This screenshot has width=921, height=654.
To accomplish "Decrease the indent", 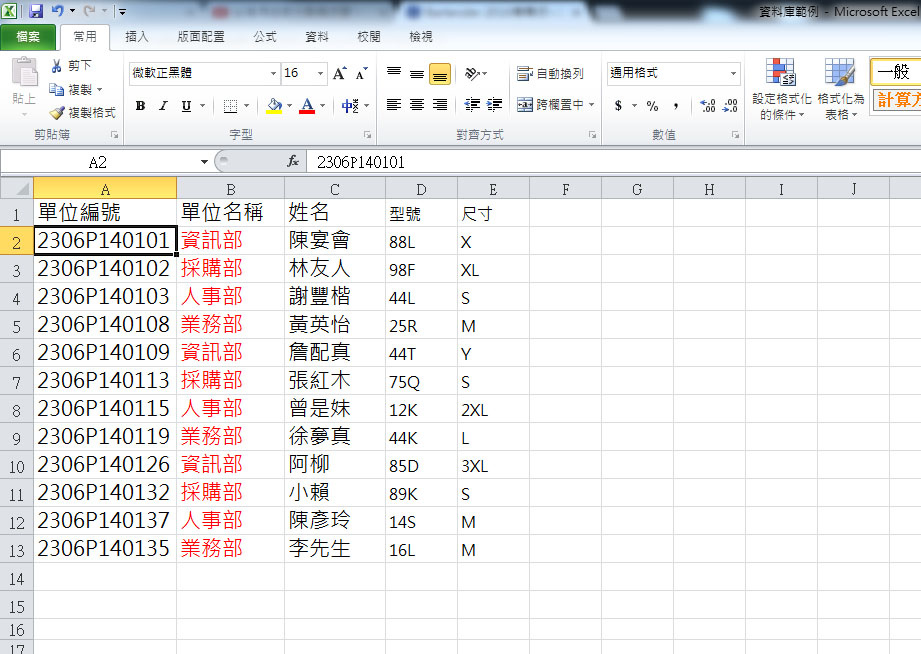I will [x=472, y=105].
